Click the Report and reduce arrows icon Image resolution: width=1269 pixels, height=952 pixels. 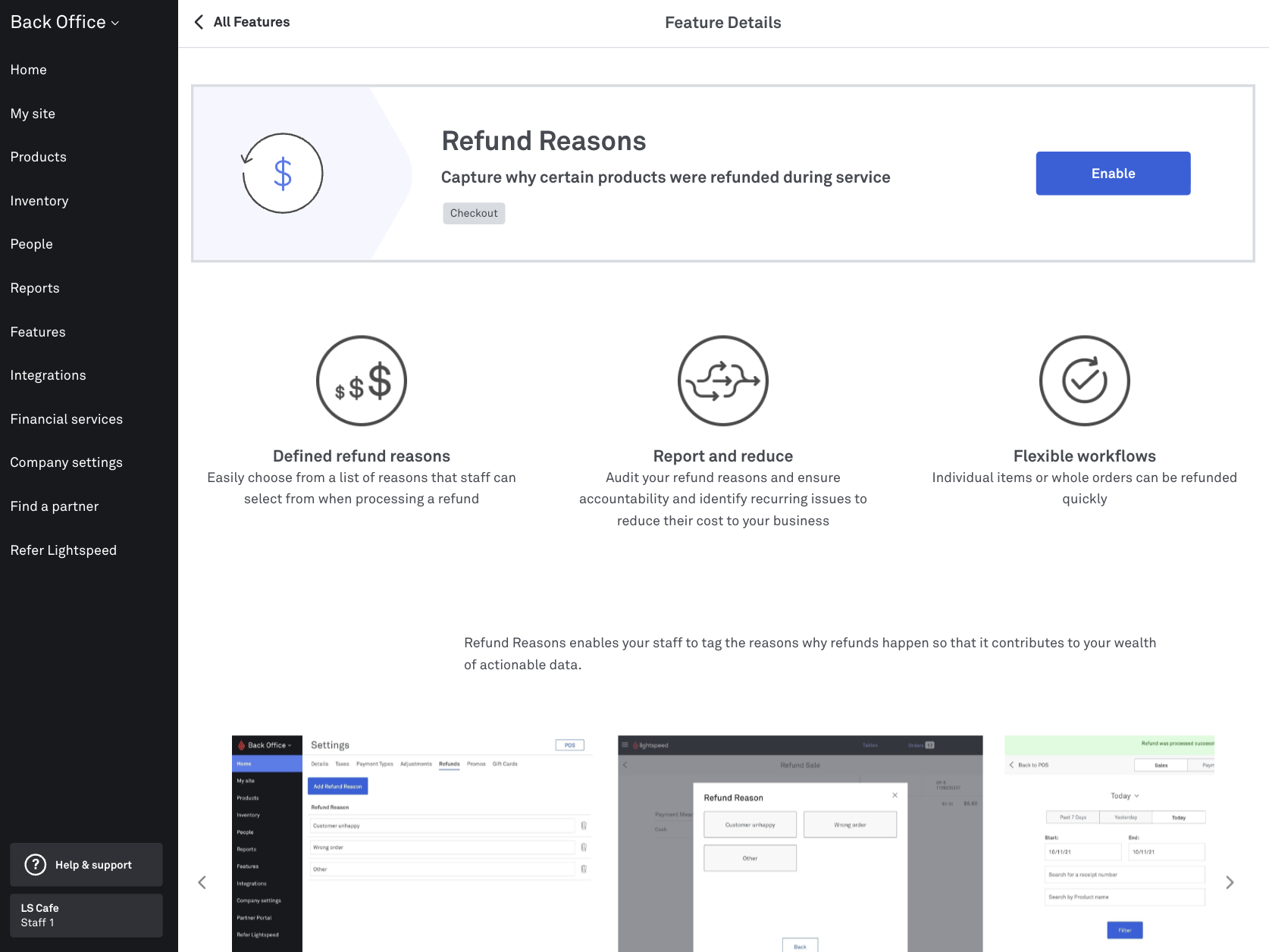[723, 380]
